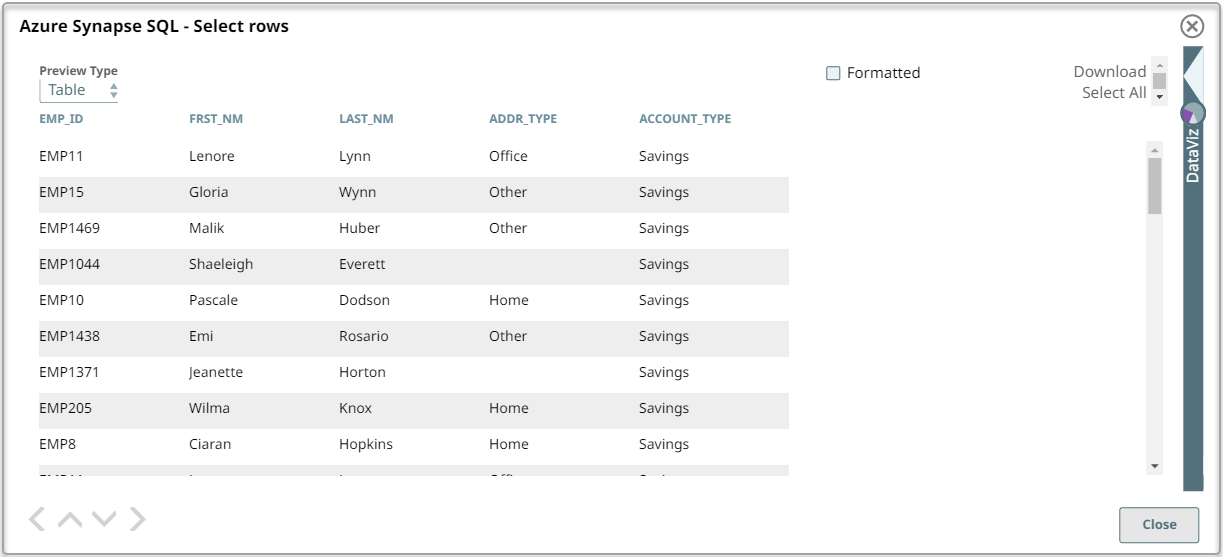Click Home address type in Wilma's row
The height and width of the screenshot is (557, 1223).
click(x=509, y=408)
